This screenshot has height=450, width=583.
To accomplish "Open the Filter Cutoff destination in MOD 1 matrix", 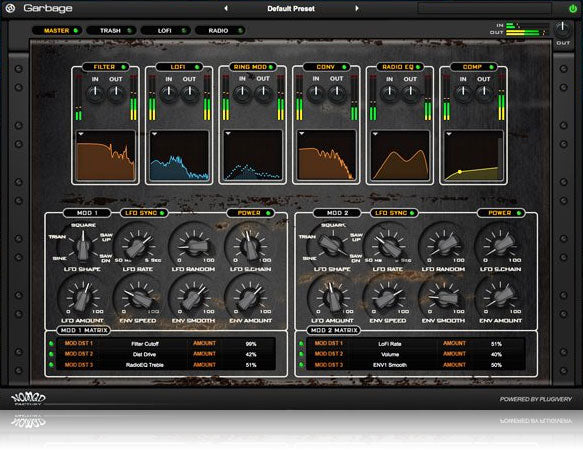I will pos(145,344).
